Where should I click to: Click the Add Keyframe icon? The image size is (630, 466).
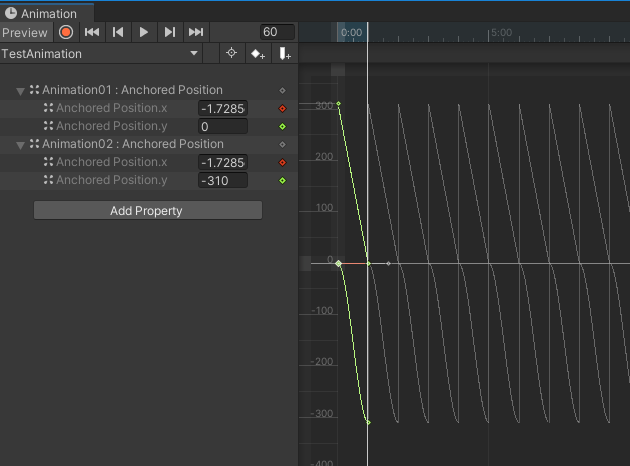258,53
